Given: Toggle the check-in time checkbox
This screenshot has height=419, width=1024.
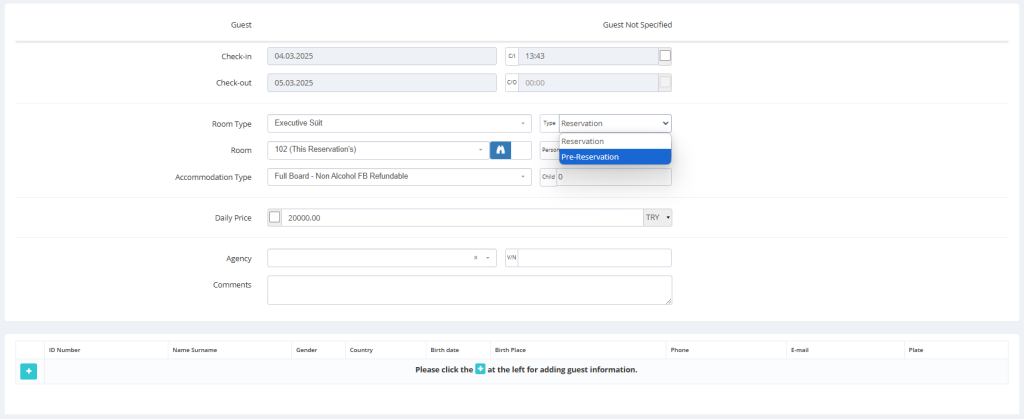Looking at the screenshot, I should click(665, 56).
